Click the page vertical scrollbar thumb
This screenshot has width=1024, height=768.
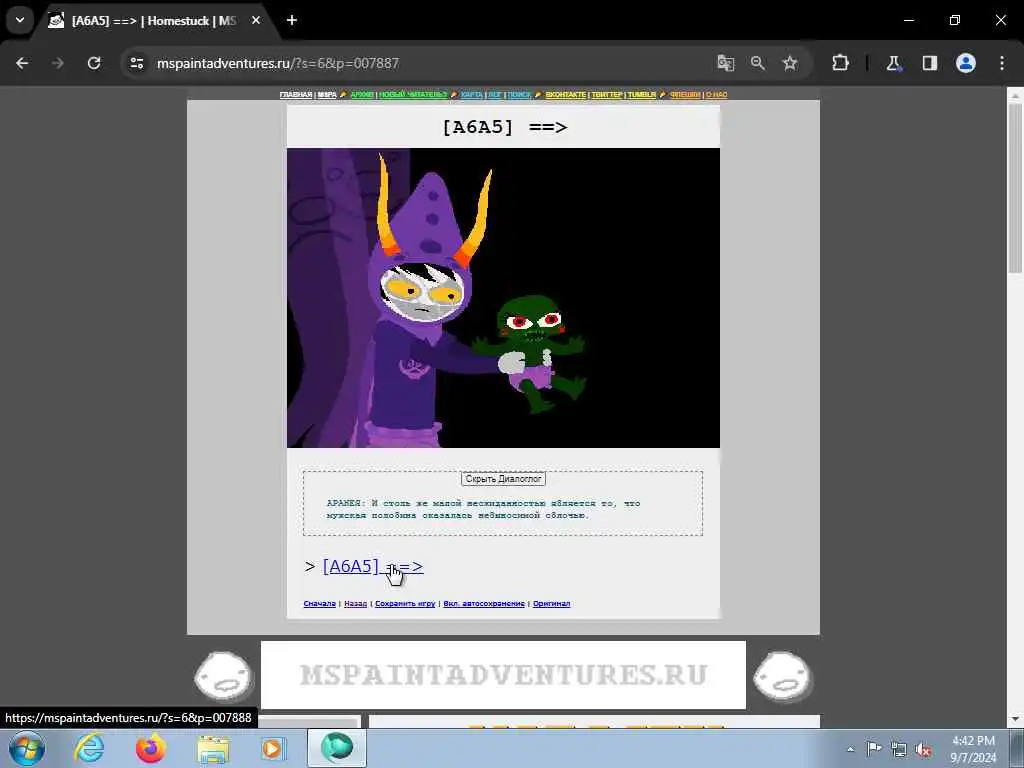click(x=1015, y=188)
